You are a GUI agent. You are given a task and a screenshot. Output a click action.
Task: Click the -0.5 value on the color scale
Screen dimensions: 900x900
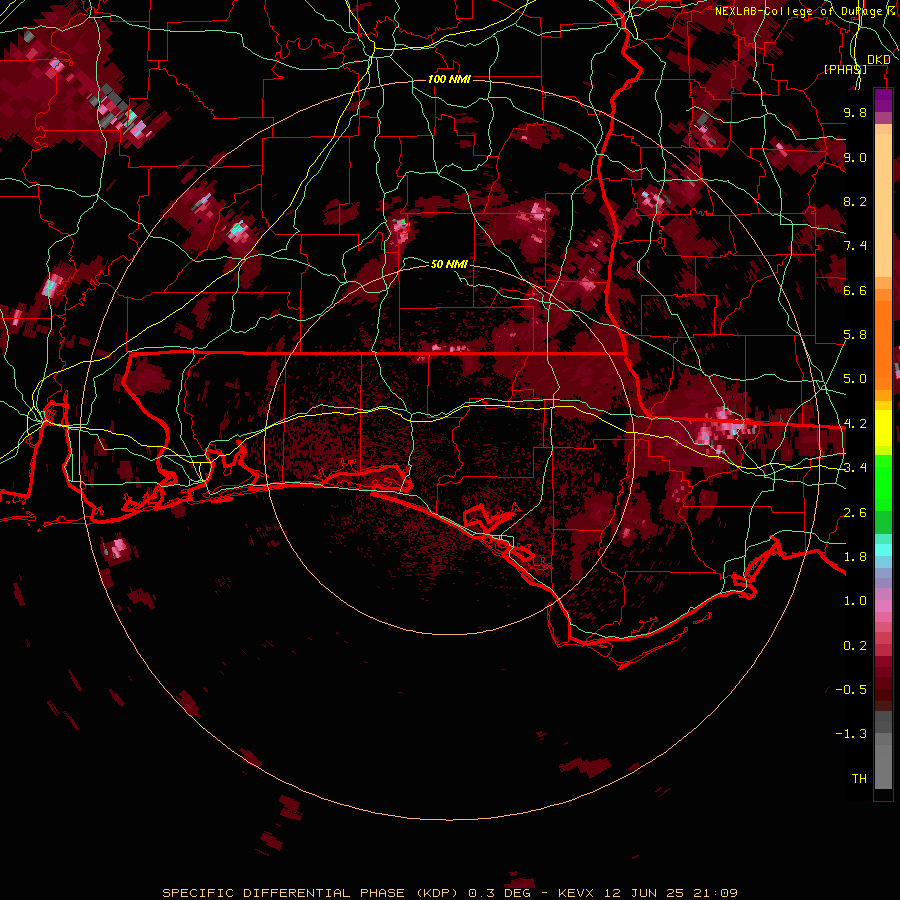tap(851, 690)
